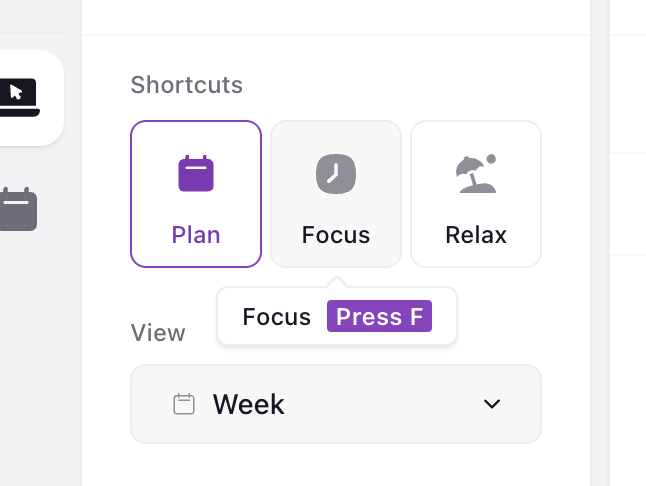Viewport: 646px width, 486px height.
Task: Expand view options via chevron arrow
Action: pyautogui.click(x=492, y=404)
